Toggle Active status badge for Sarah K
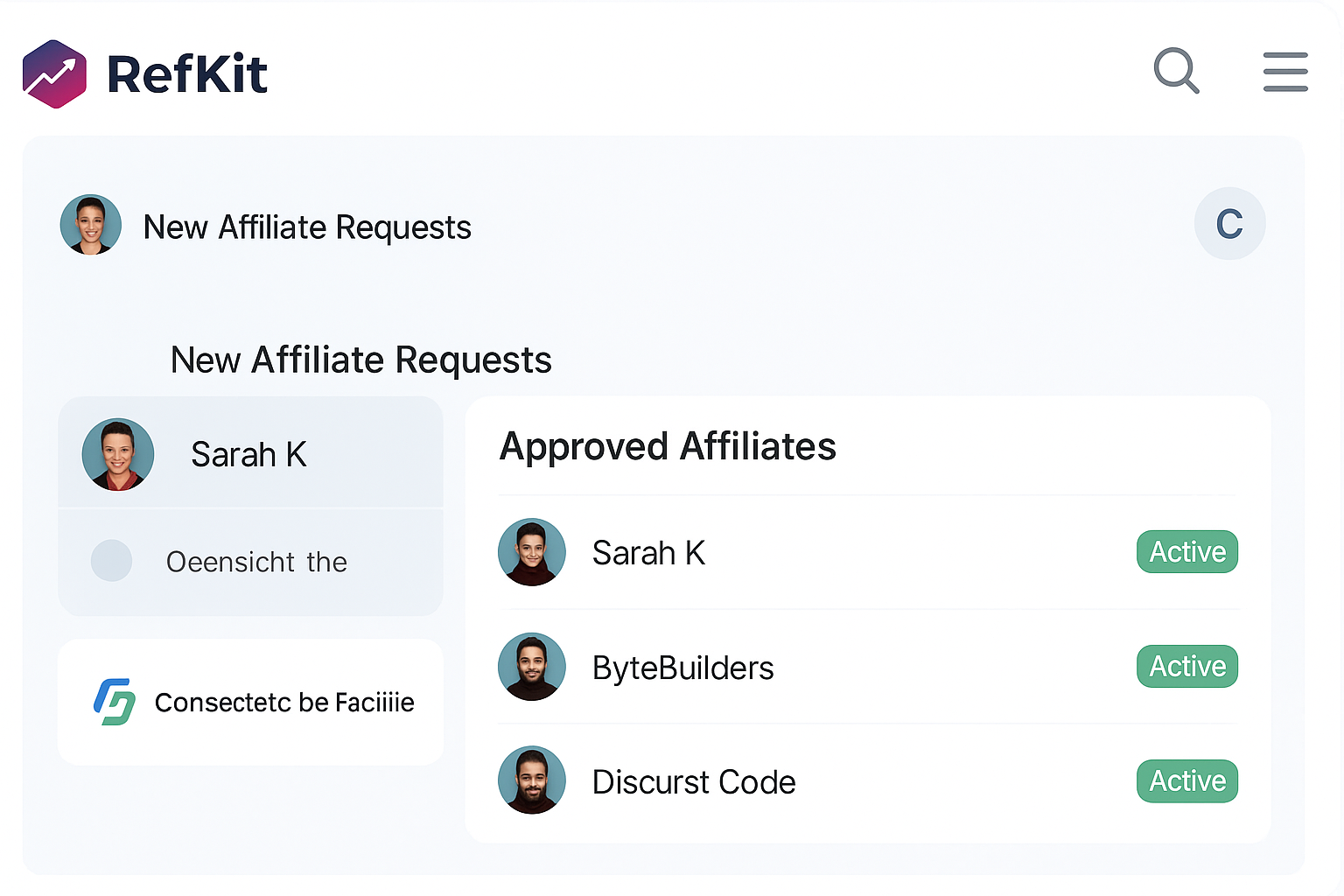 (1187, 552)
